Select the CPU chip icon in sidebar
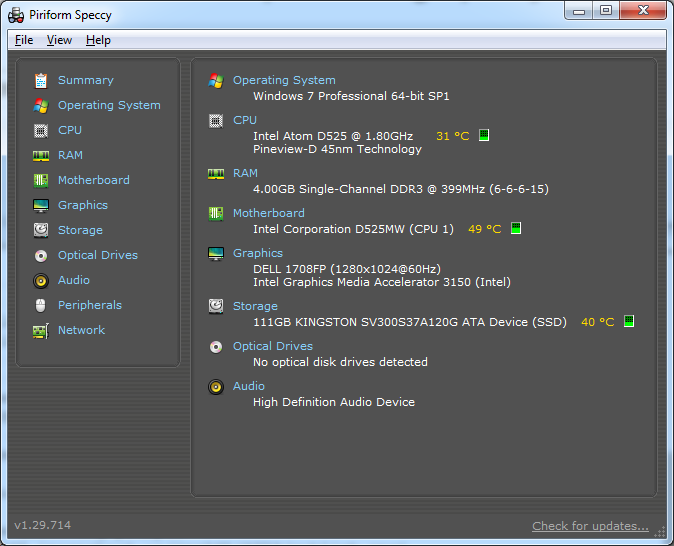This screenshot has height=546, width=674. [41, 130]
